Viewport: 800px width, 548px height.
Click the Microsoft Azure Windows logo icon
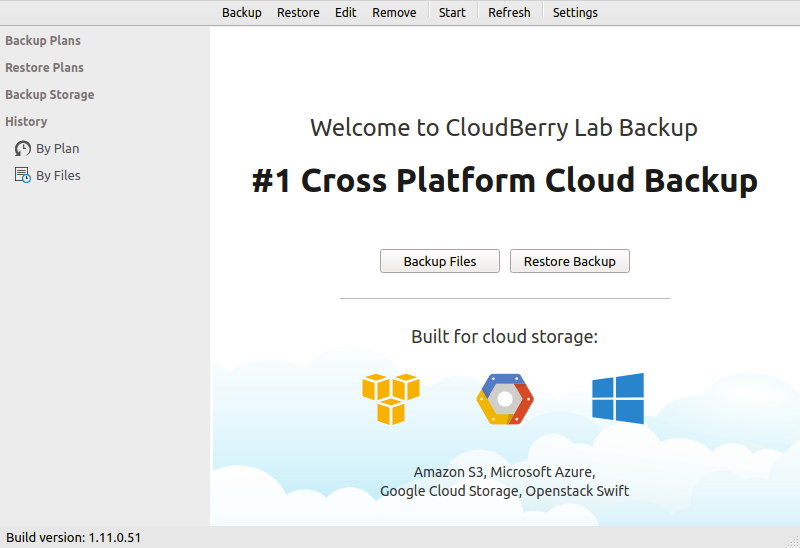click(x=618, y=399)
